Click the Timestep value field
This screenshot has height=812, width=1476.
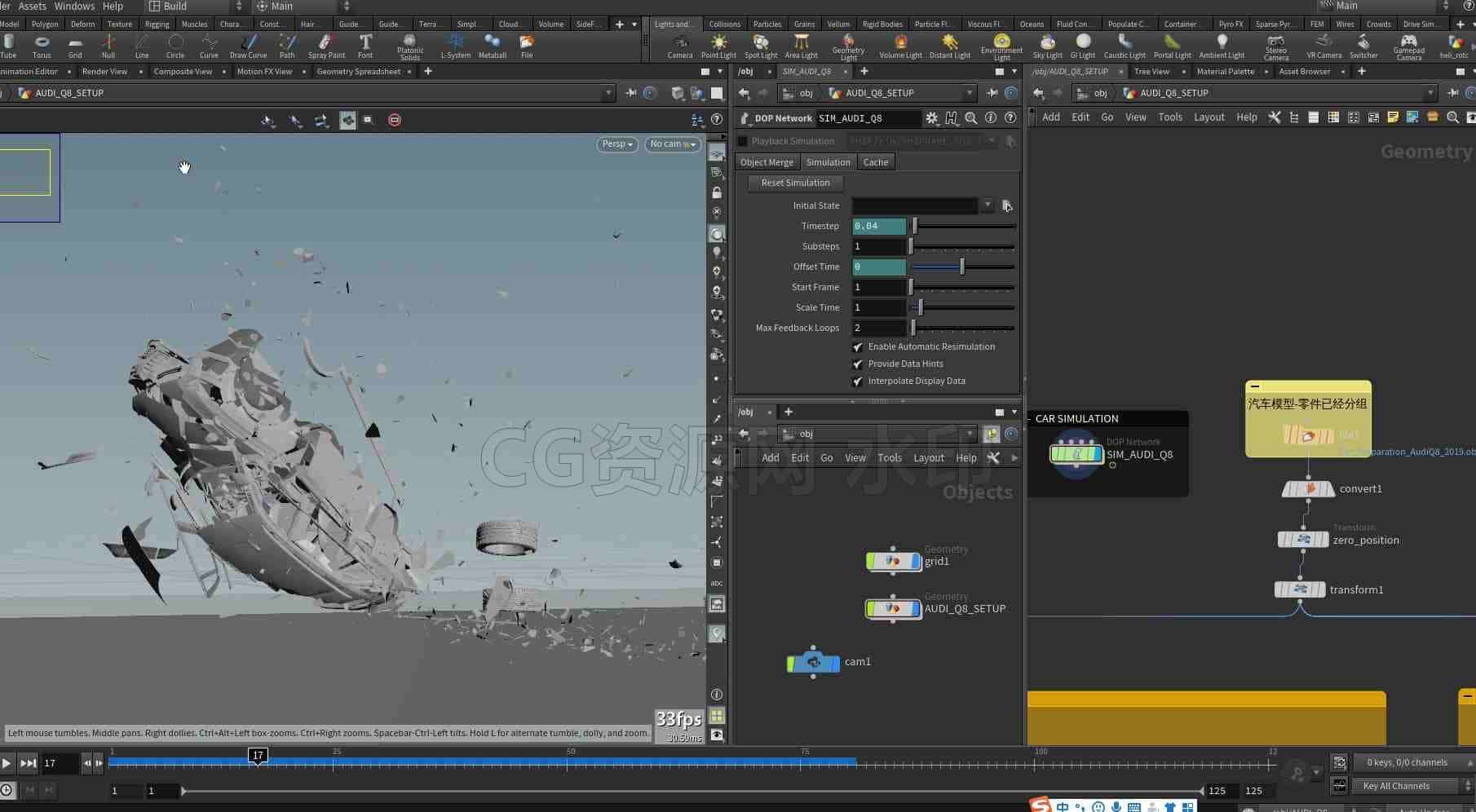pyautogui.click(x=879, y=226)
